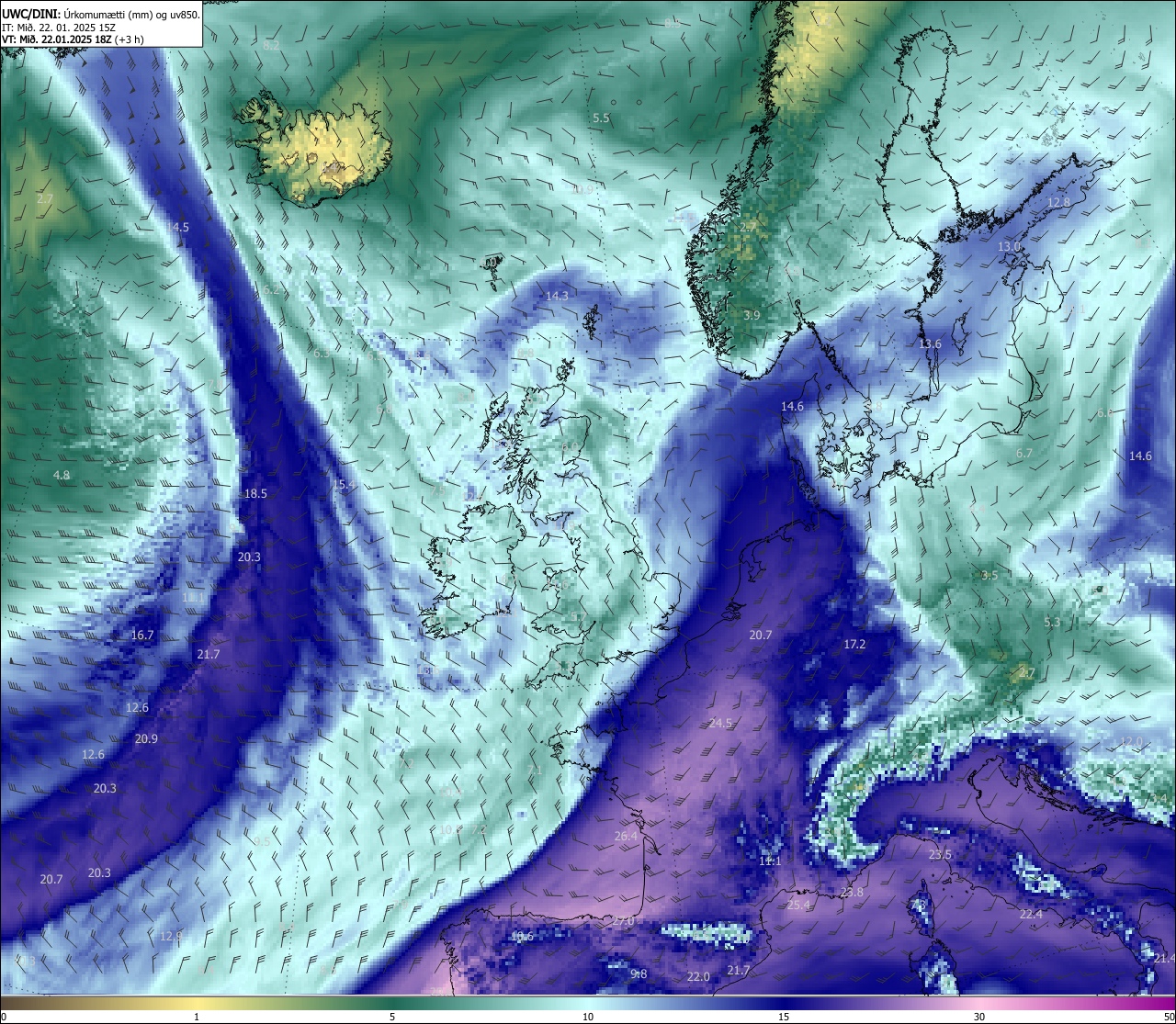Click the 5.3 value label
The width and height of the screenshot is (1176, 1024).
(1052, 623)
